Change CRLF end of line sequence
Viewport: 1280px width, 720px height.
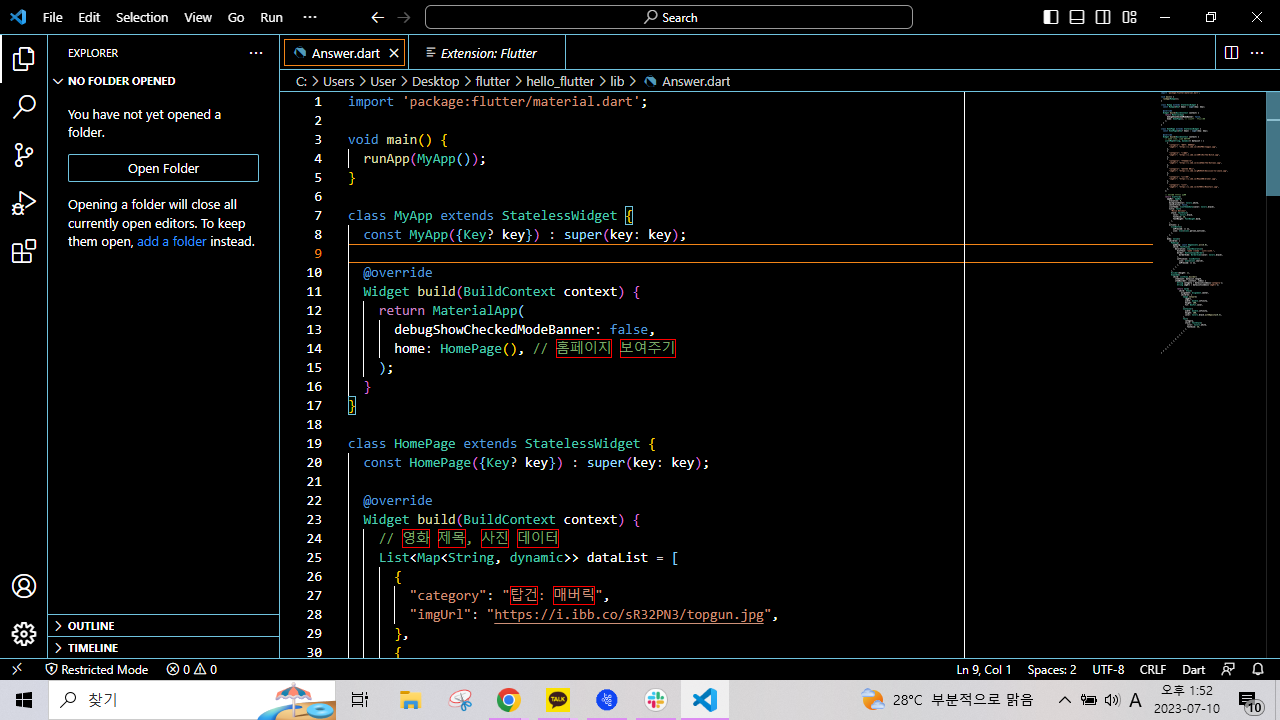[1153, 669]
